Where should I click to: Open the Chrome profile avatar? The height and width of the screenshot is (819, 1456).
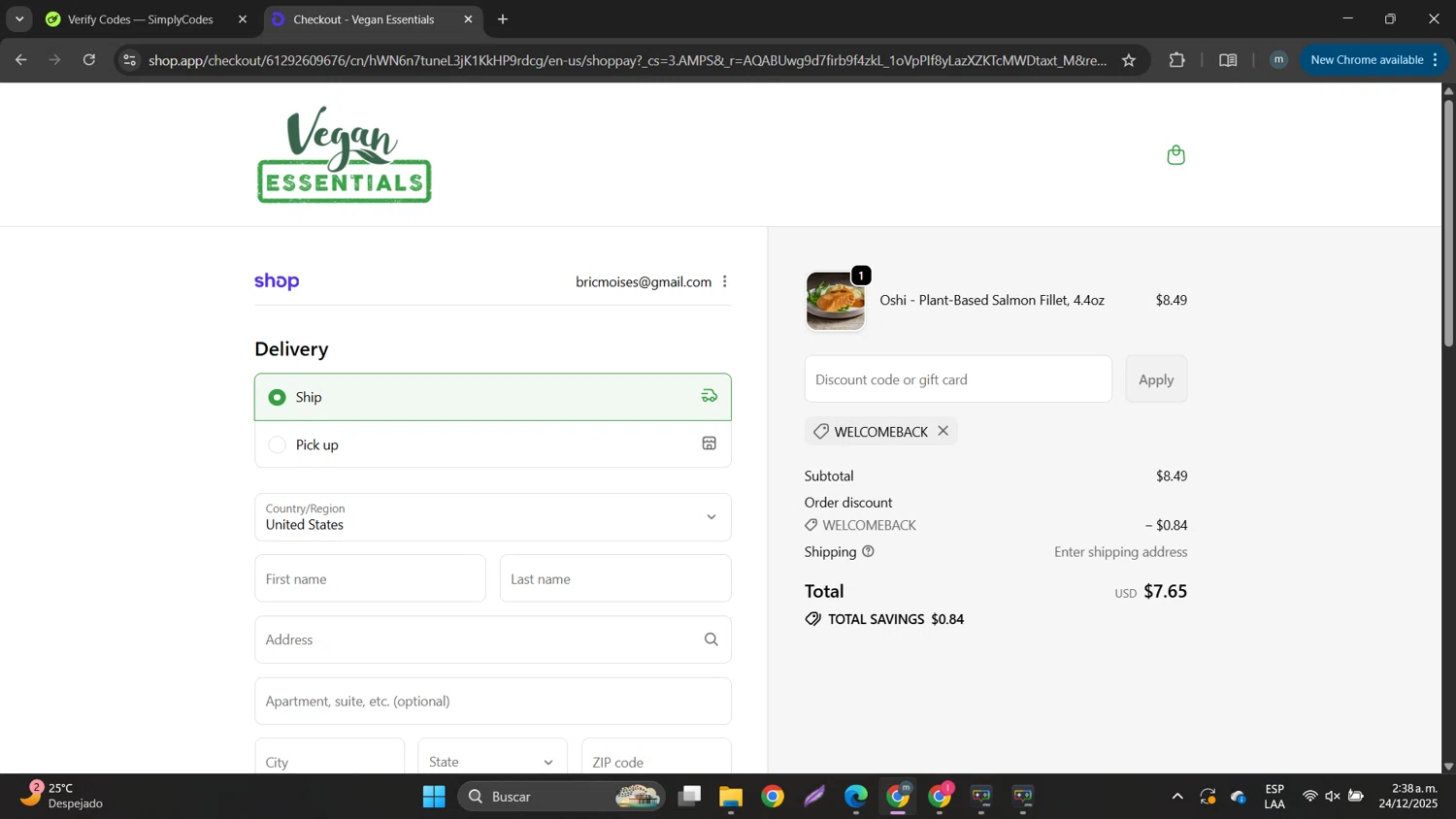click(1278, 60)
